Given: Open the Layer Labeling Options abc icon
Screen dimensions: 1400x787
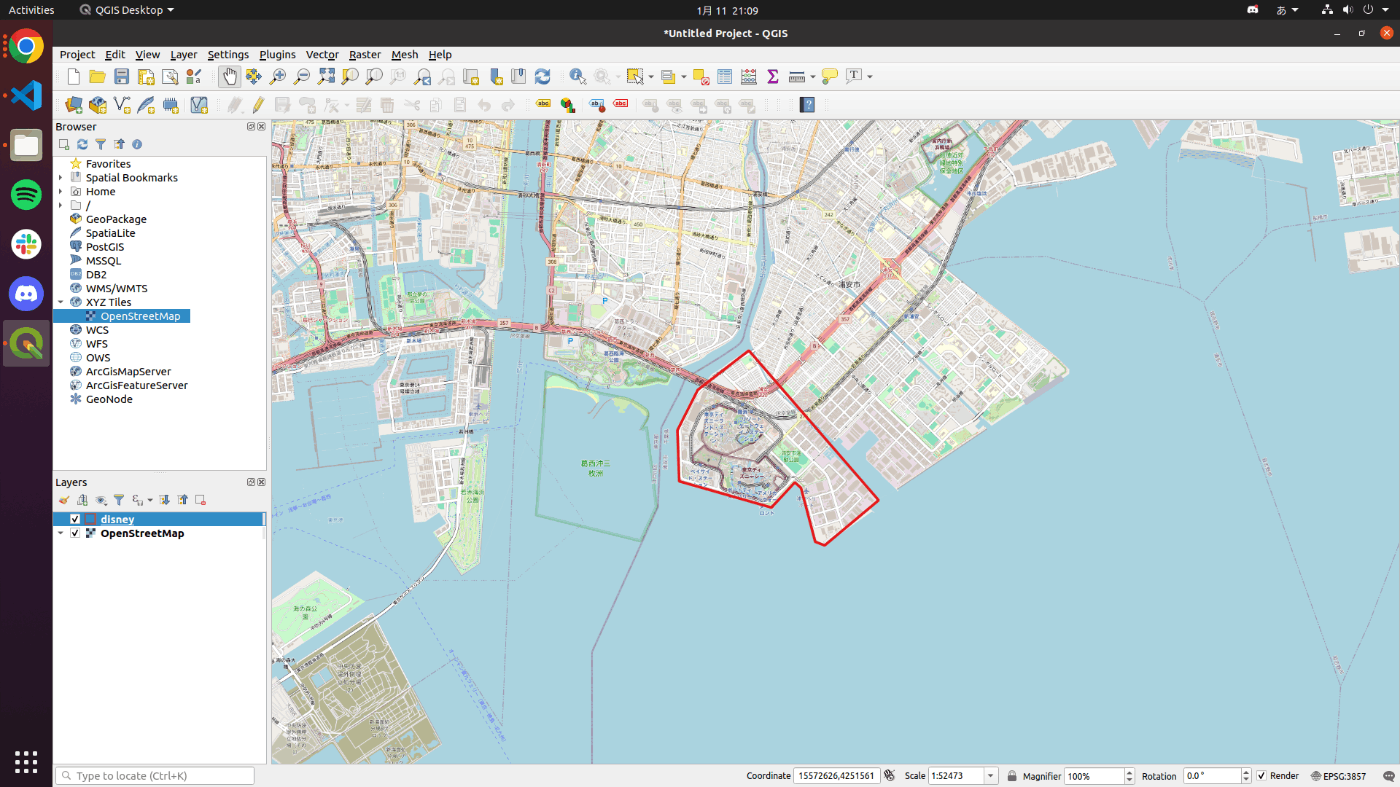Looking at the screenshot, I should pos(543,104).
